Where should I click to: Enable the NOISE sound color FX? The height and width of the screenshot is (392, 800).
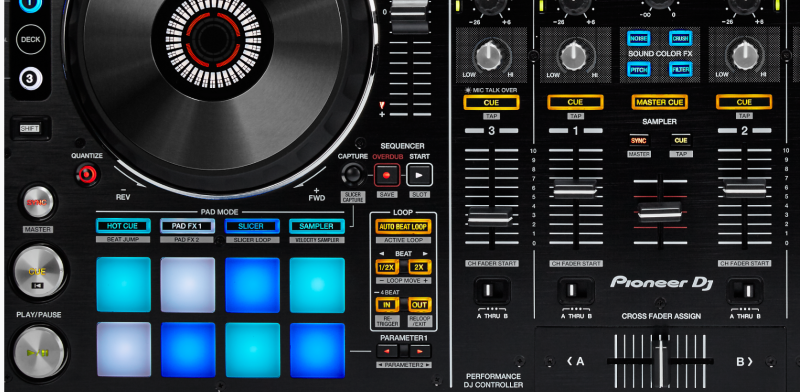click(x=638, y=39)
